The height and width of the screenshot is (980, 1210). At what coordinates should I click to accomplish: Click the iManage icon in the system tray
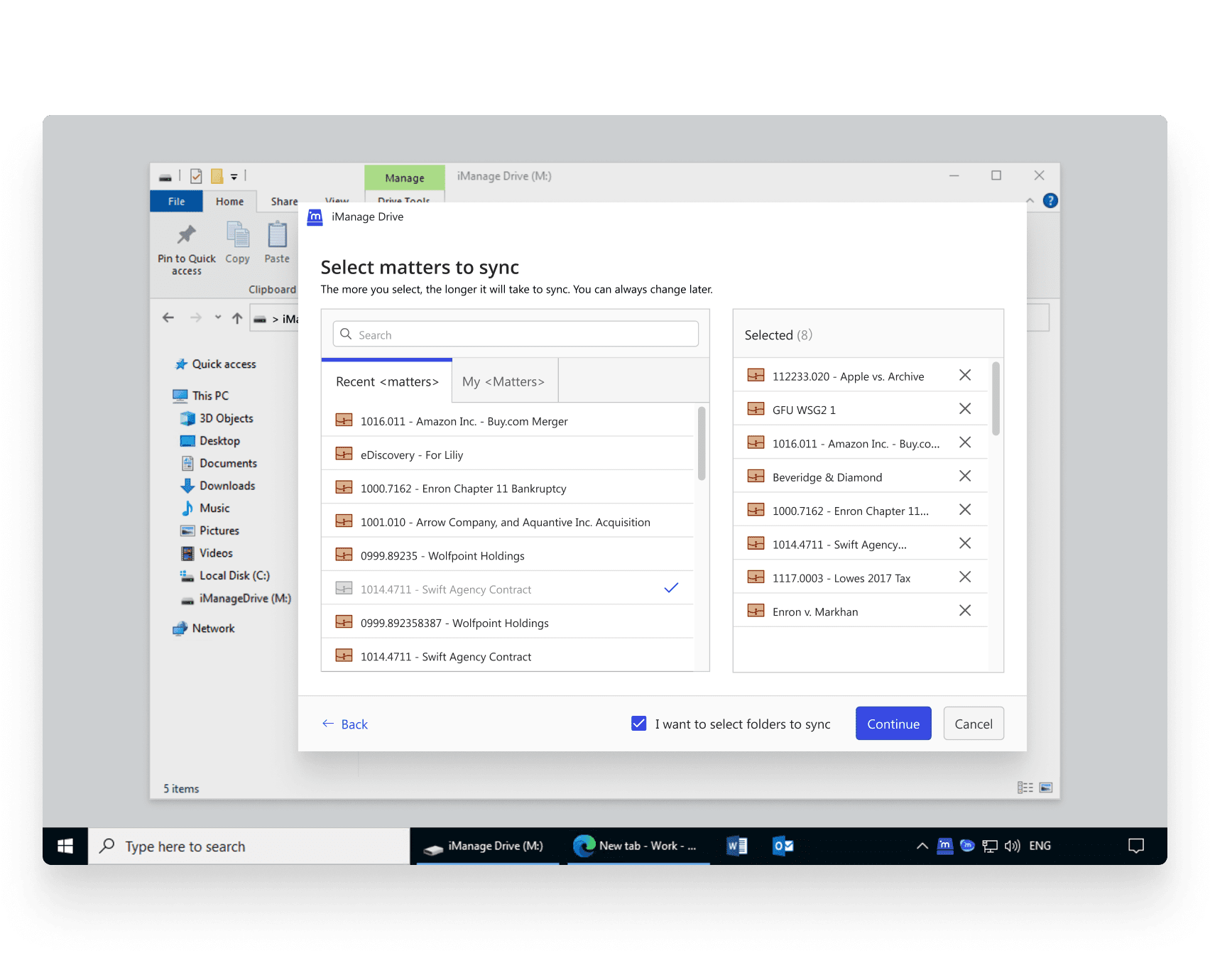point(944,846)
